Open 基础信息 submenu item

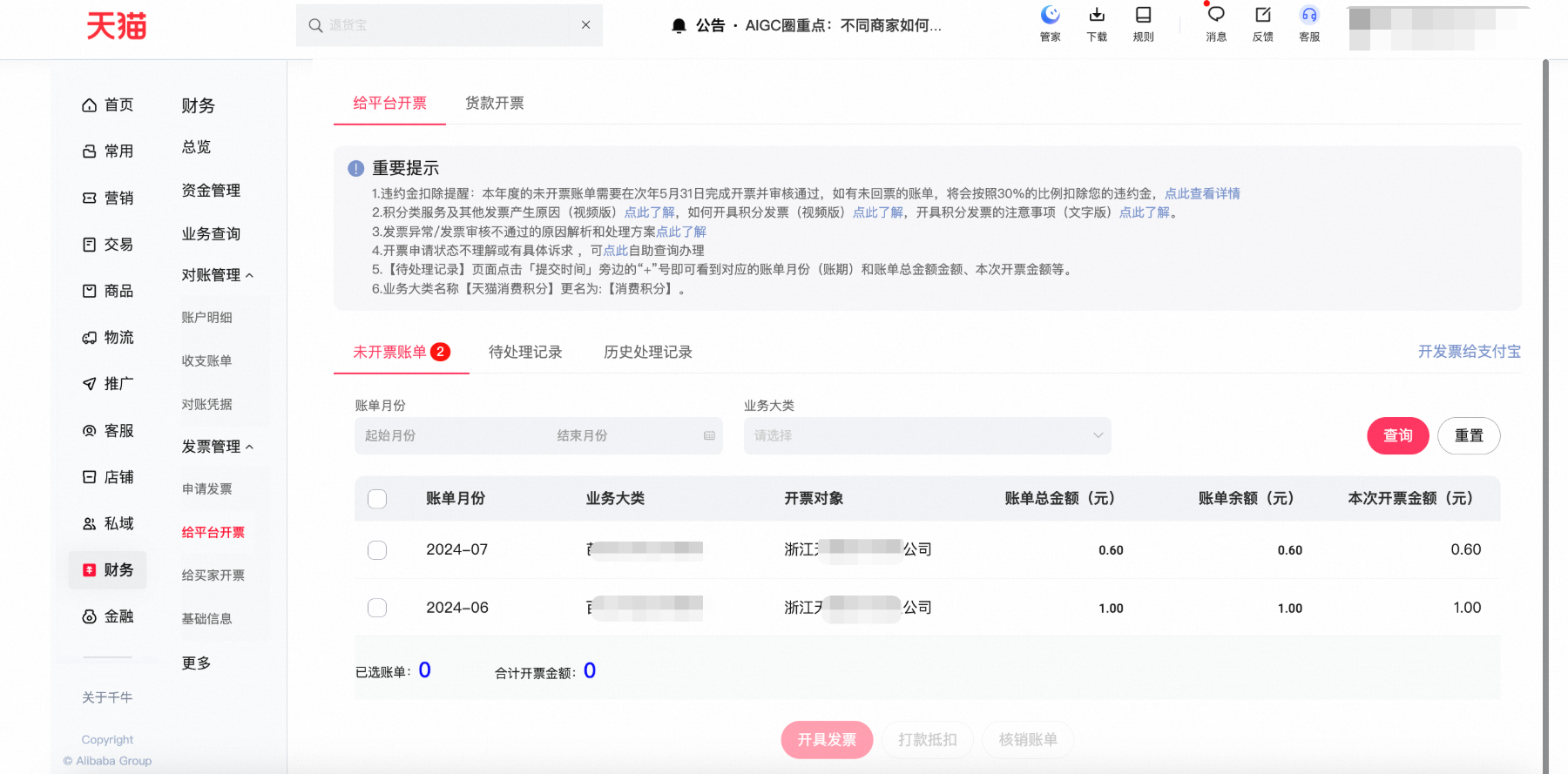(206, 619)
